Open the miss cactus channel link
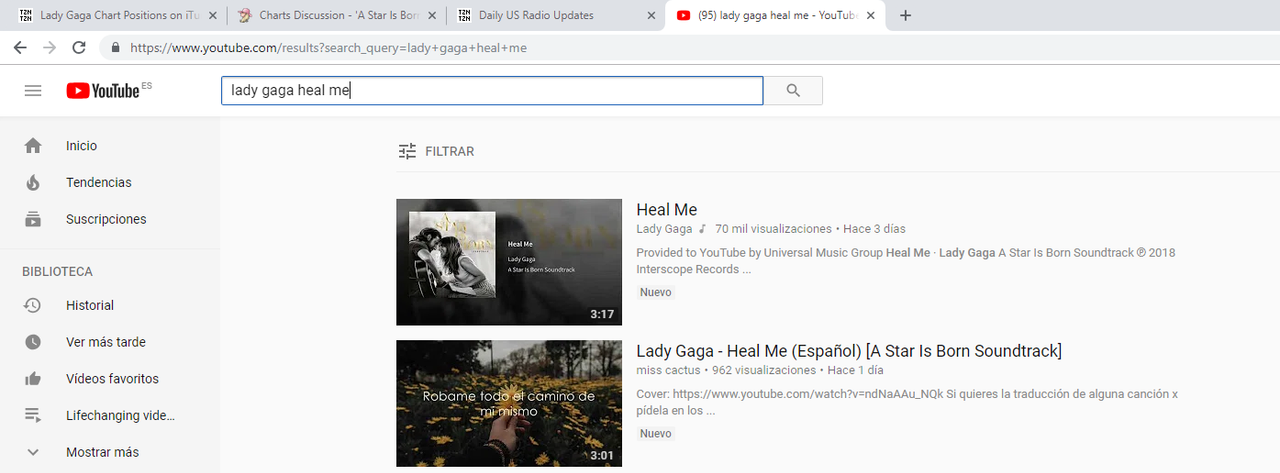Viewport: 1280px width, 473px height. [x=669, y=370]
